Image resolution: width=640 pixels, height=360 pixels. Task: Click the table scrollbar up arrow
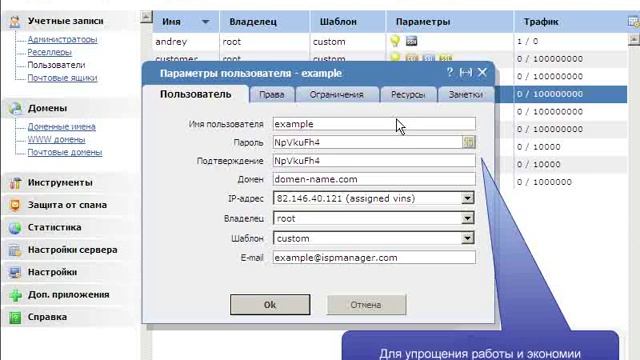(633, 39)
